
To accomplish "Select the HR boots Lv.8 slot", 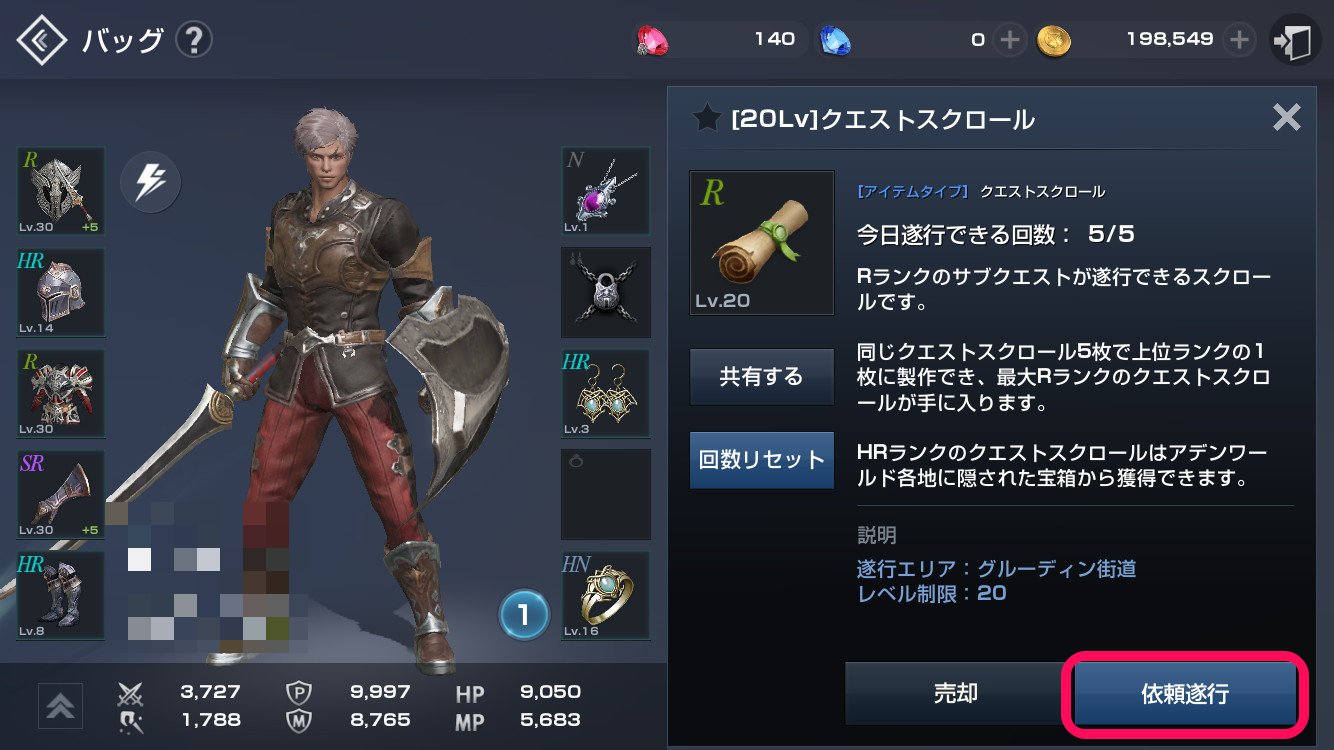I will pyautogui.click(x=60, y=595).
